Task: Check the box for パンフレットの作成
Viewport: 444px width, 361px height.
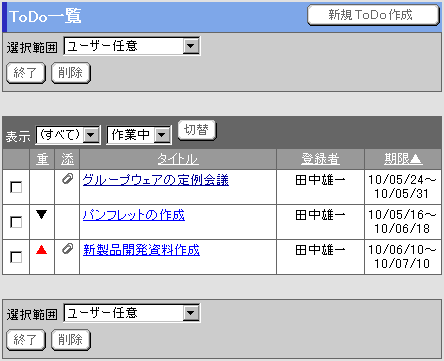Action: pyautogui.click(x=16, y=222)
